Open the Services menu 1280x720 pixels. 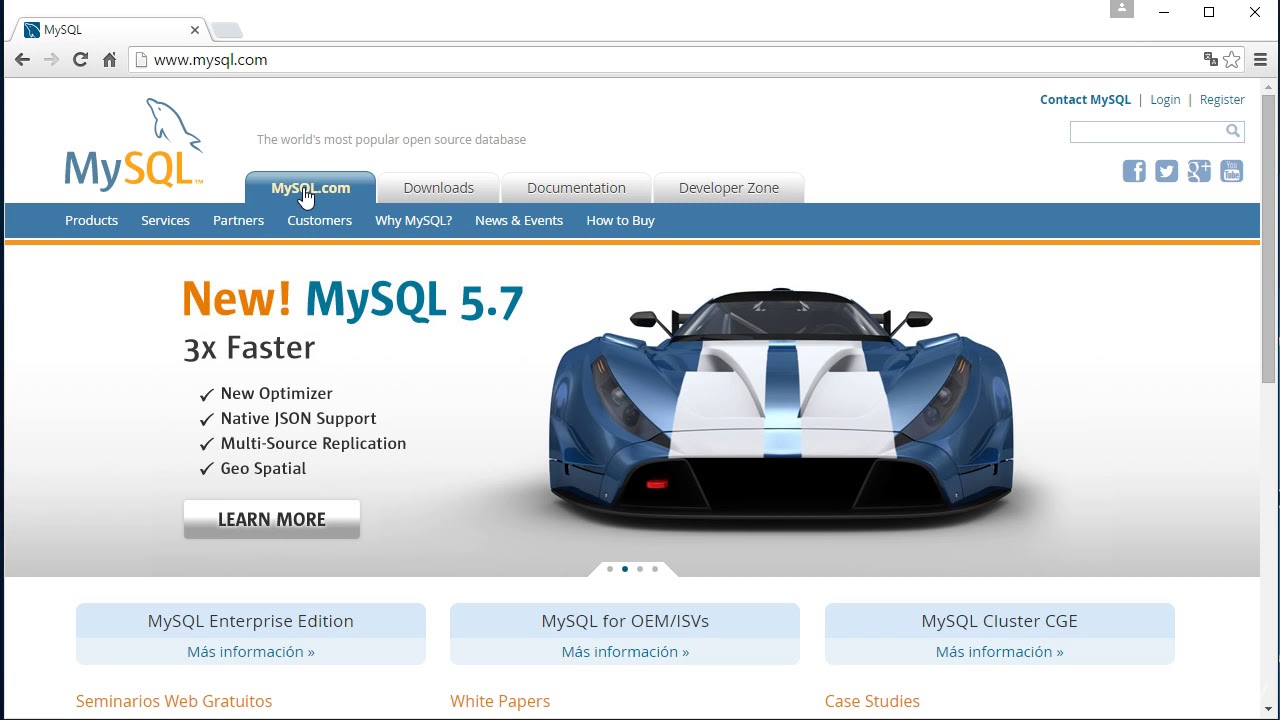(x=165, y=220)
